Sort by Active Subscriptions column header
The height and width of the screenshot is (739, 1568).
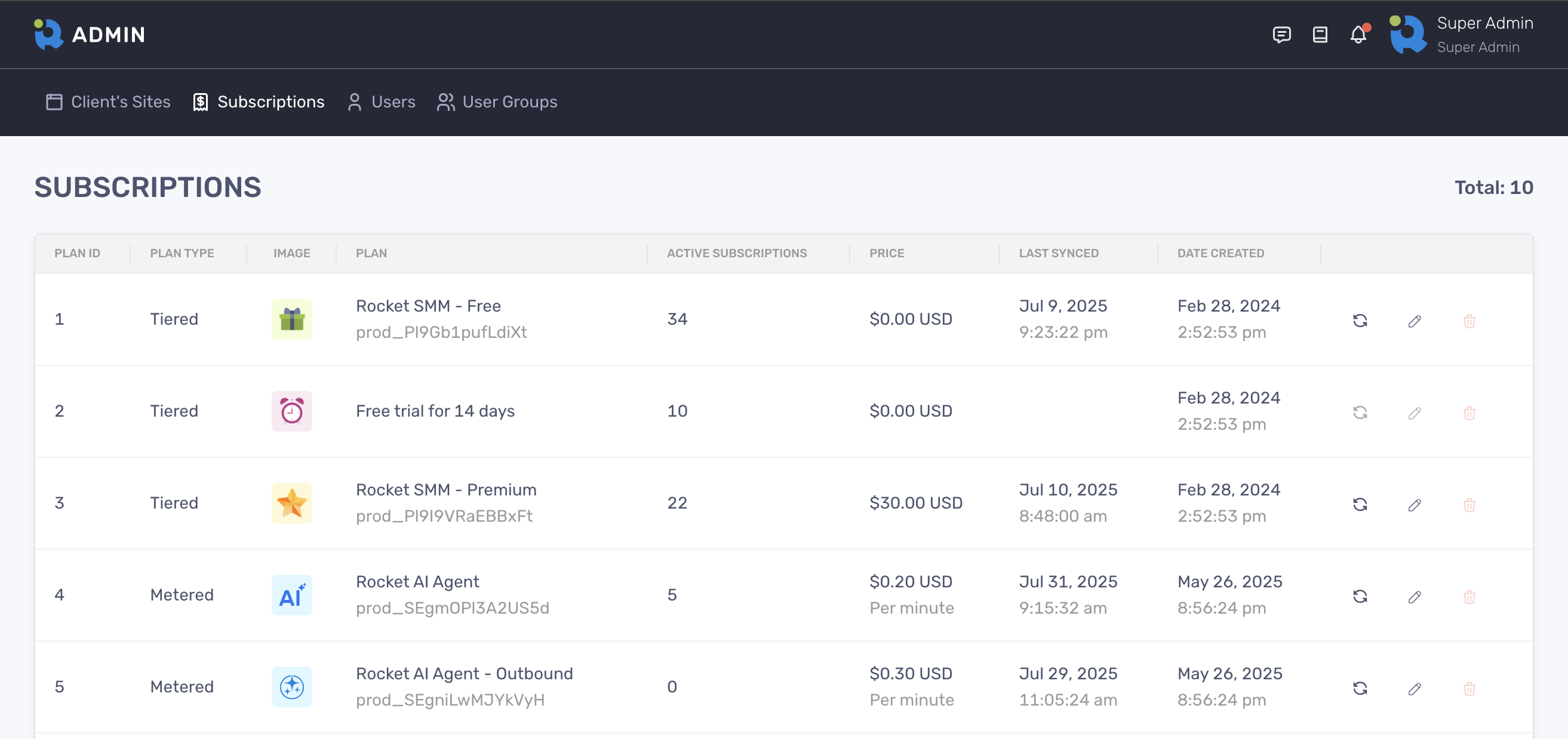pyautogui.click(x=736, y=253)
